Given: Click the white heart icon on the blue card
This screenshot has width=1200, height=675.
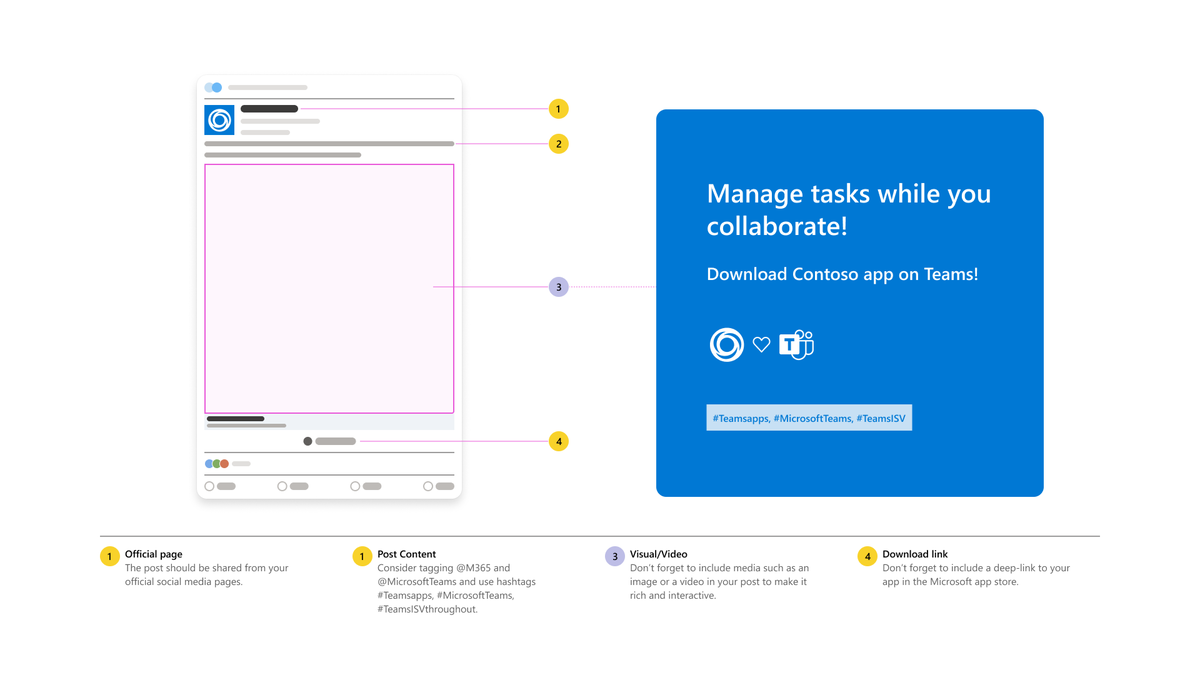Looking at the screenshot, I should click(x=761, y=344).
